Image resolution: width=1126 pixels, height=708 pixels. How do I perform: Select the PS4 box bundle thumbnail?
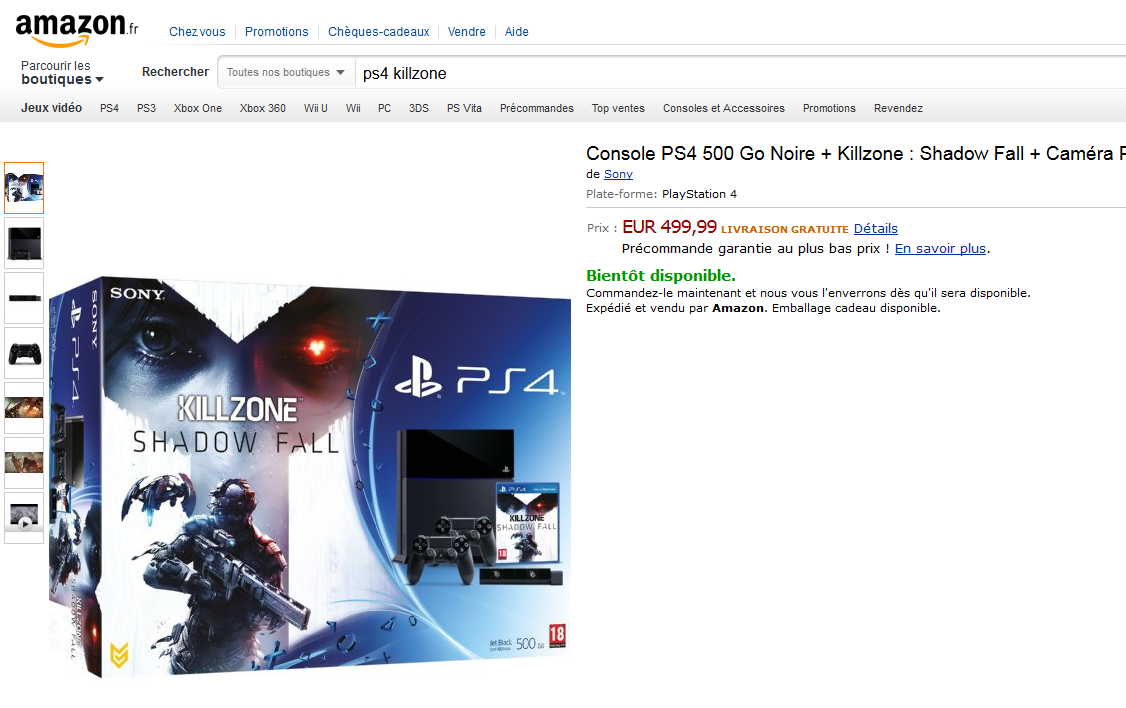(x=24, y=188)
